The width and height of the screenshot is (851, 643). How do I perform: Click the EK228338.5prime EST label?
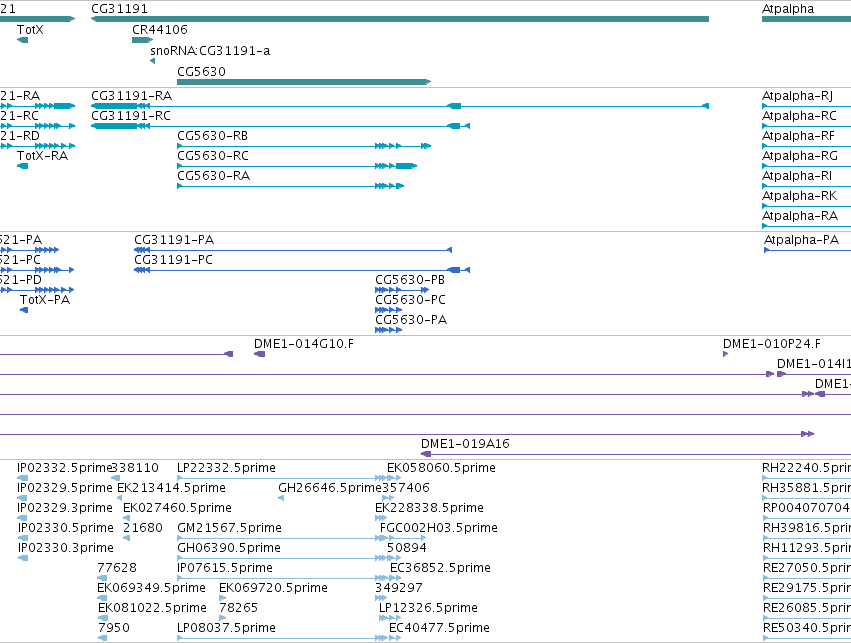[429, 508]
